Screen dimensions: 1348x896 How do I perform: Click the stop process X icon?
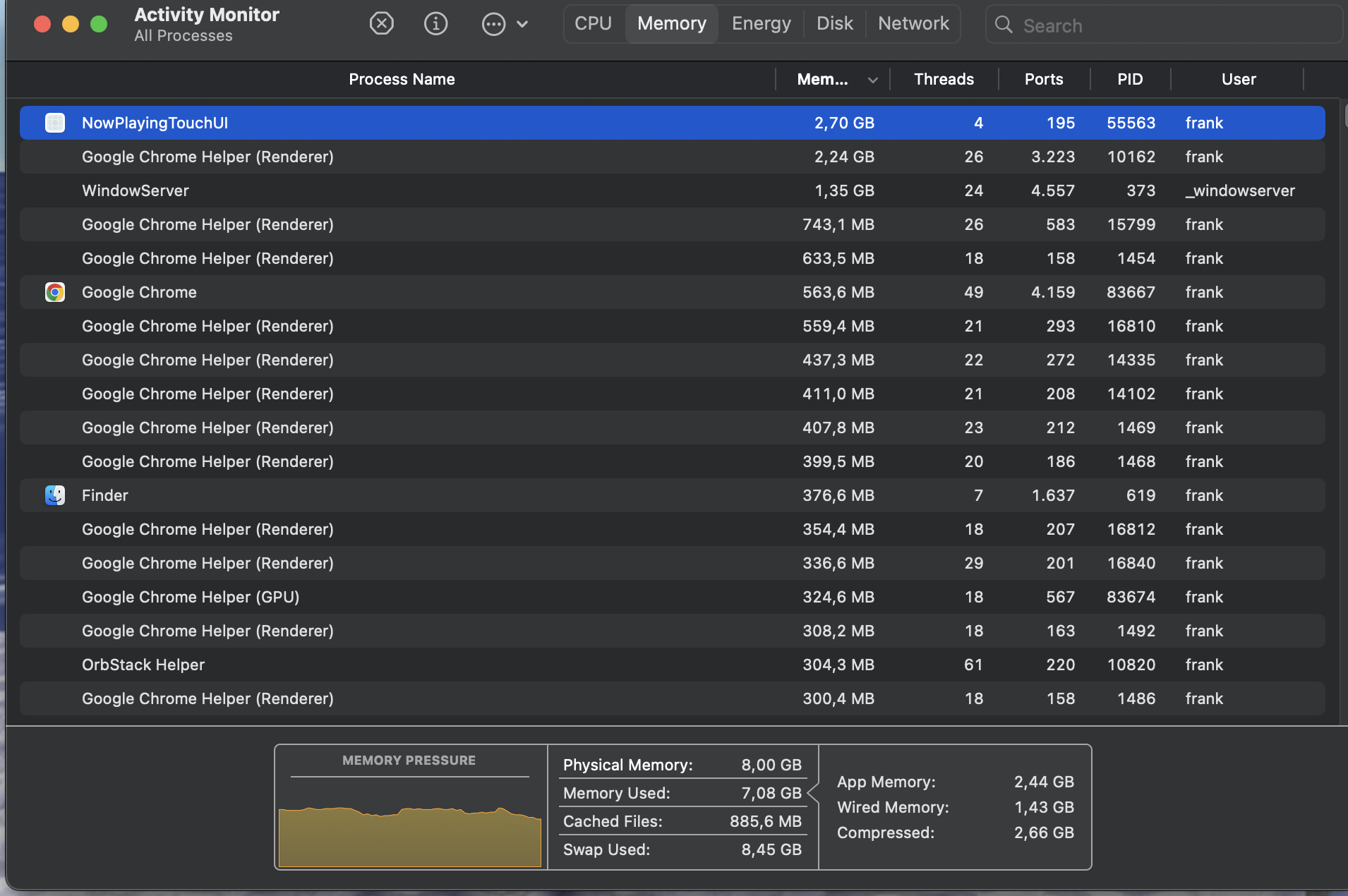click(x=381, y=24)
